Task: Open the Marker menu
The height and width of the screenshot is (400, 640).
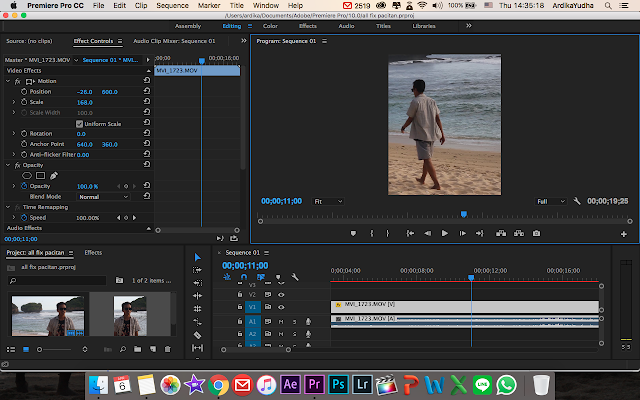Action: [x=209, y=6]
